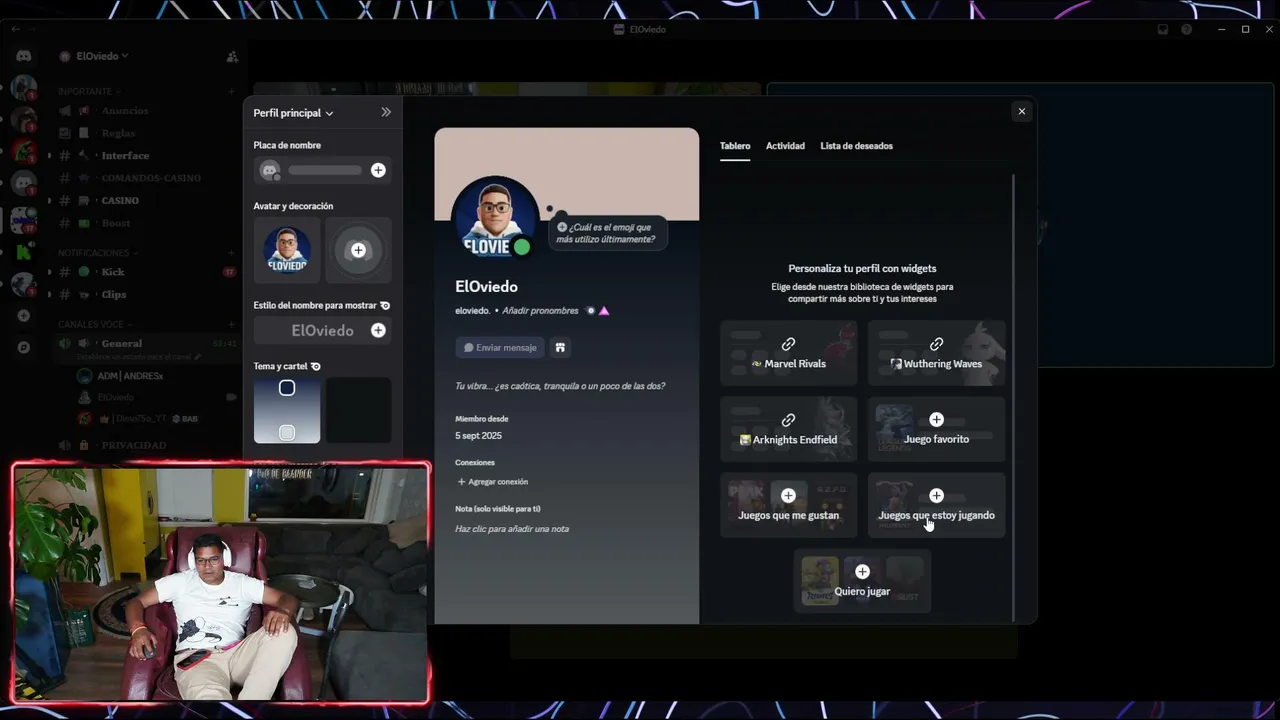Click the invite people icon beside ElOviedo server name
The height and width of the screenshot is (720, 1280).
coord(232,57)
